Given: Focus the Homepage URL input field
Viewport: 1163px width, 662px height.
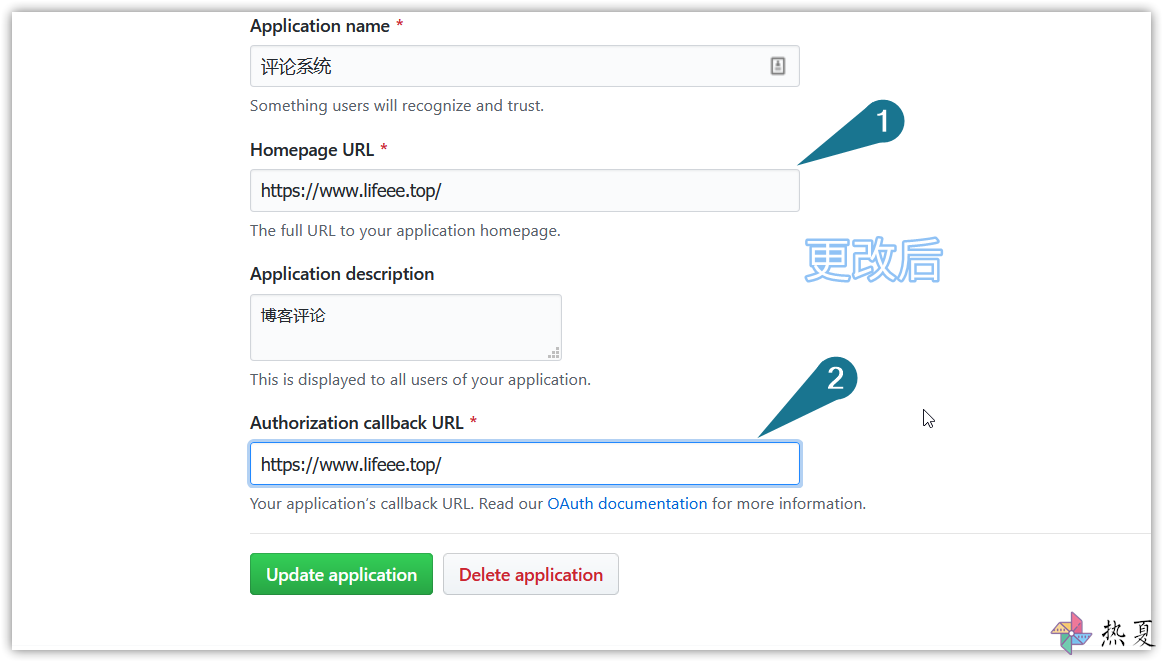Looking at the screenshot, I should (x=524, y=191).
